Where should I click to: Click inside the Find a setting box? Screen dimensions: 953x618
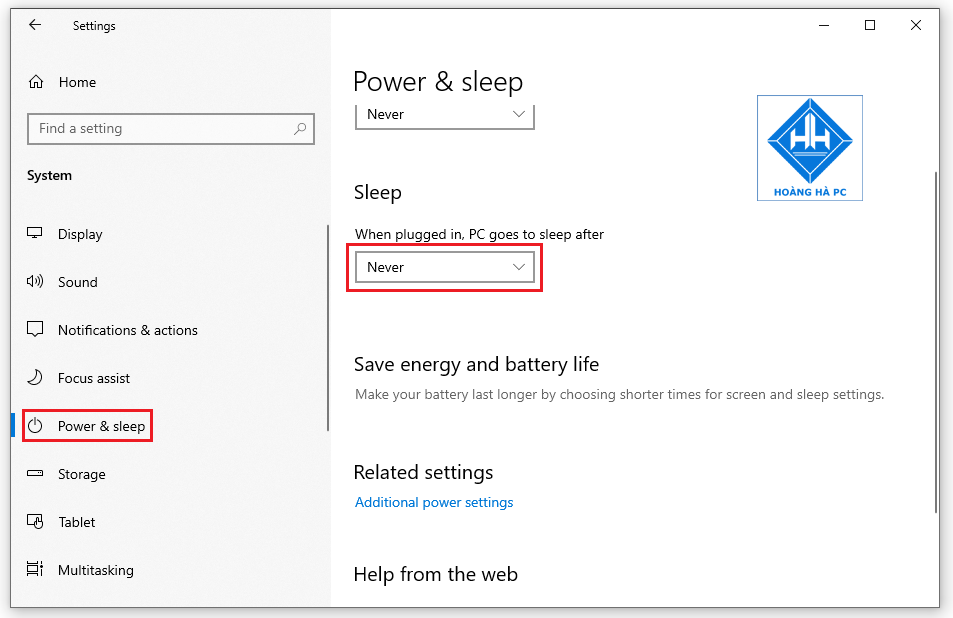pos(170,128)
